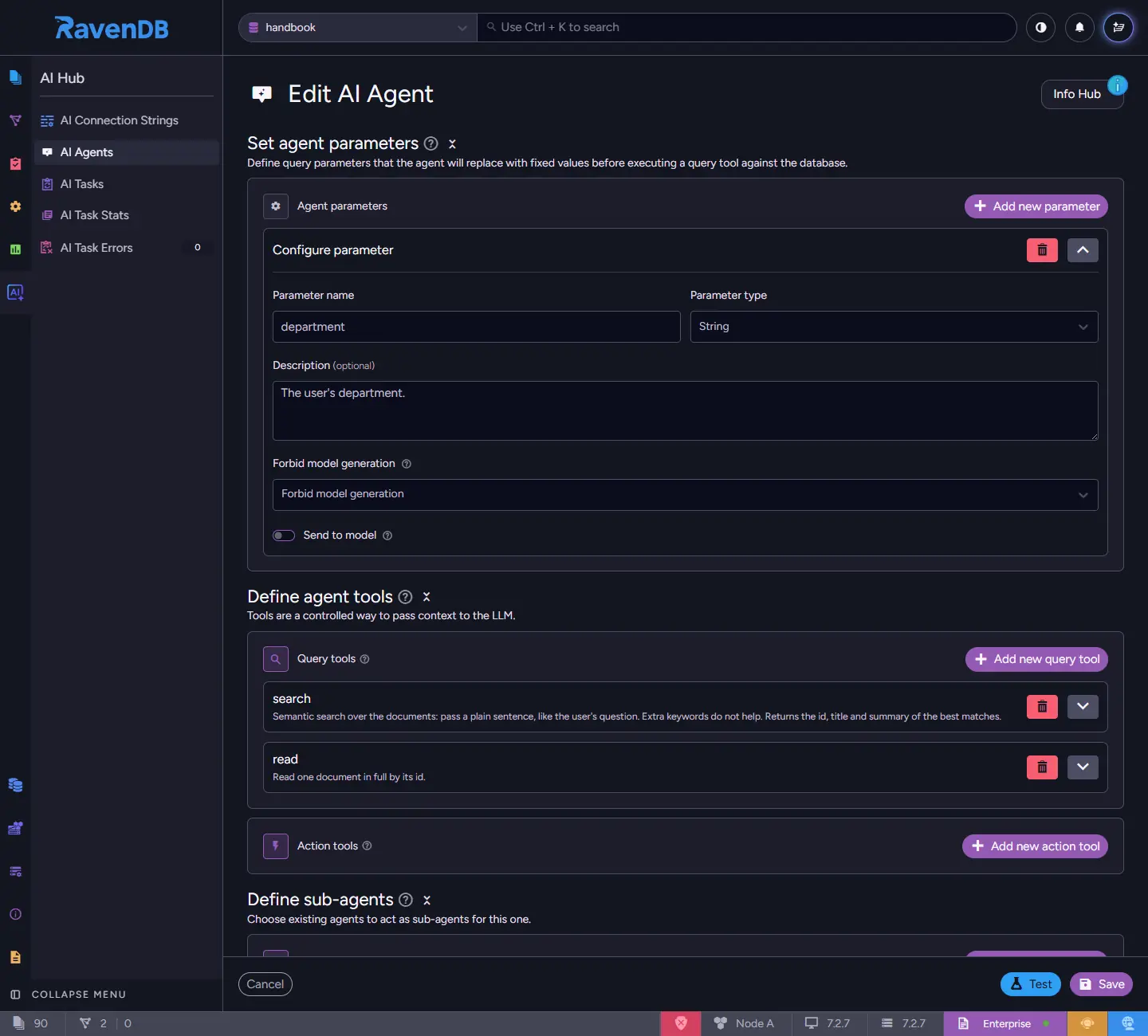
Task: Cancel editing the AI agent
Action: (x=265, y=984)
